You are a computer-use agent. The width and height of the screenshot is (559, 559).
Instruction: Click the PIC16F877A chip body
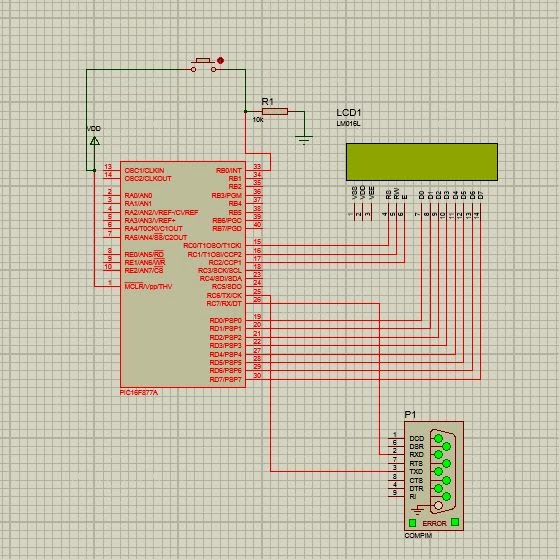coord(183,275)
